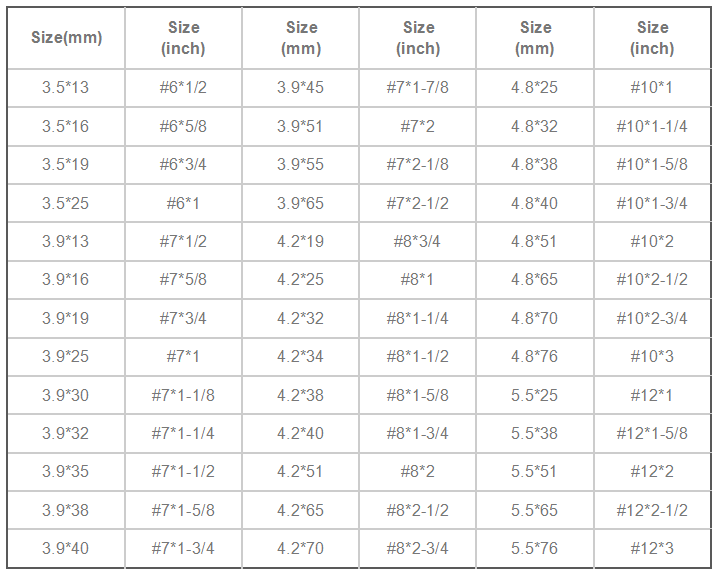Select the 3.9*40 cell
Viewport: 719px width, 579px height.
click(66, 548)
